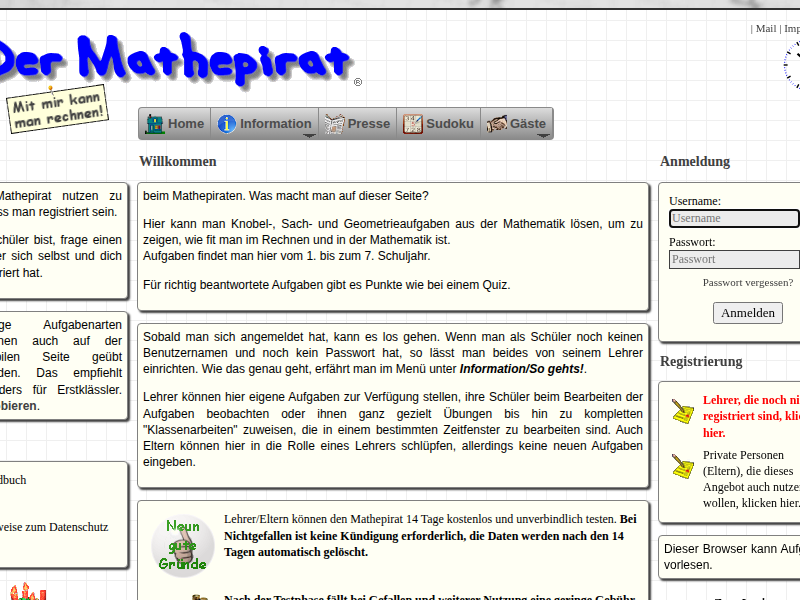This screenshot has width=800, height=600.
Task: Click the Sudoku grid icon
Action: pyautogui.click(x=413, y=124)
